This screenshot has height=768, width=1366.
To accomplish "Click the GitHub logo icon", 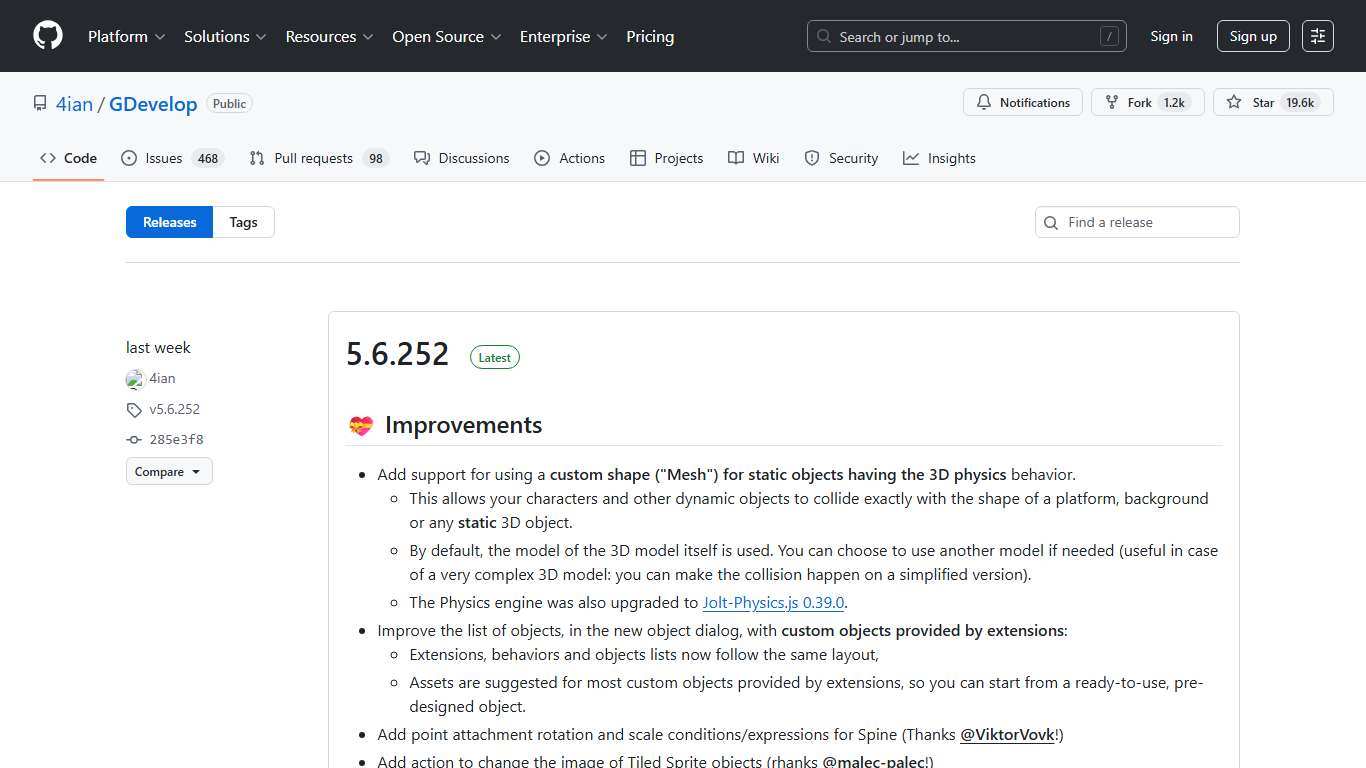I will (x=47, y=36).
